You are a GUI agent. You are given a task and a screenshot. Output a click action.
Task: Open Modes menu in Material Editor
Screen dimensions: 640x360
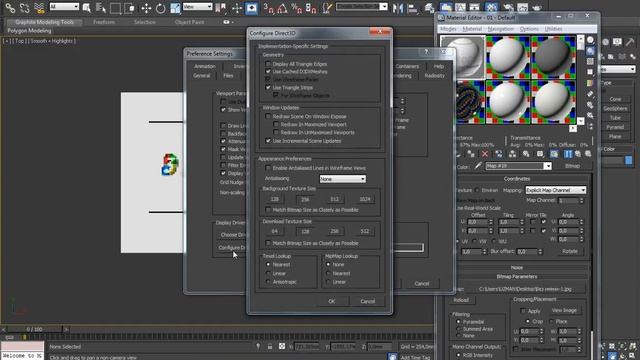click(448, 29)
